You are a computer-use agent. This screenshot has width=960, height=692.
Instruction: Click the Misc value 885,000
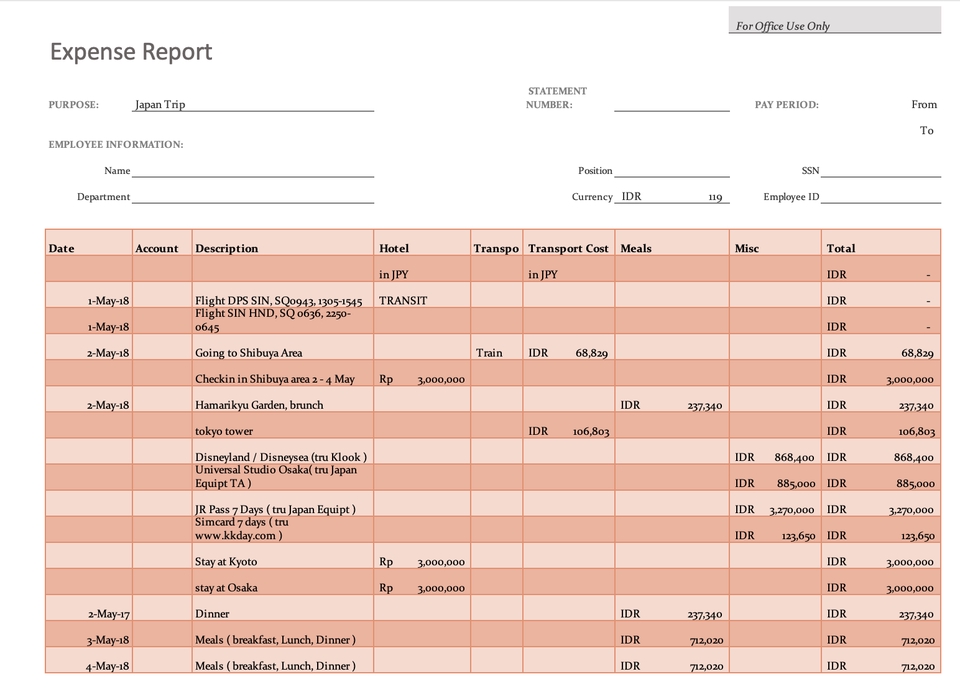pyautogui.click(x=775, y=477)
